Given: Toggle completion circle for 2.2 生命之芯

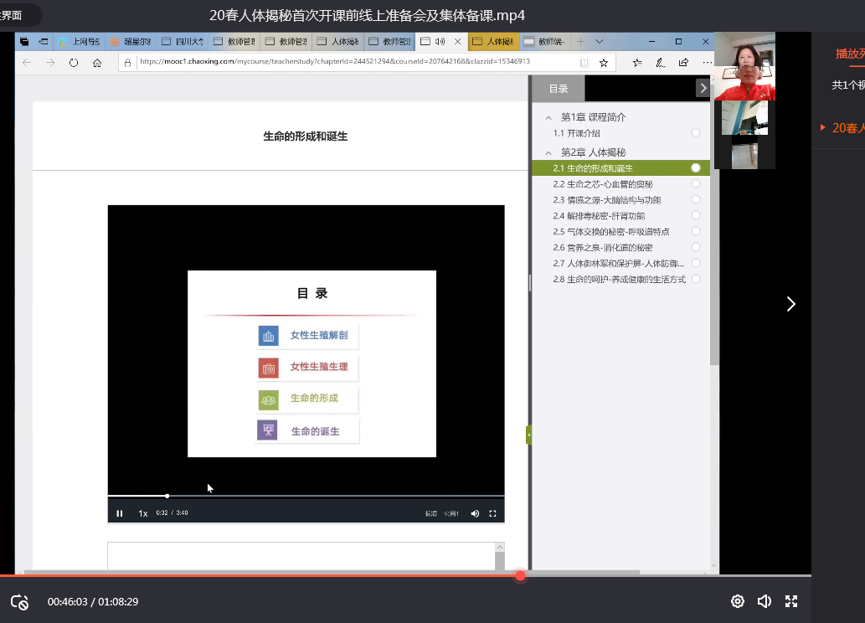Looking at the screenshot, I should tap(695, 184).
